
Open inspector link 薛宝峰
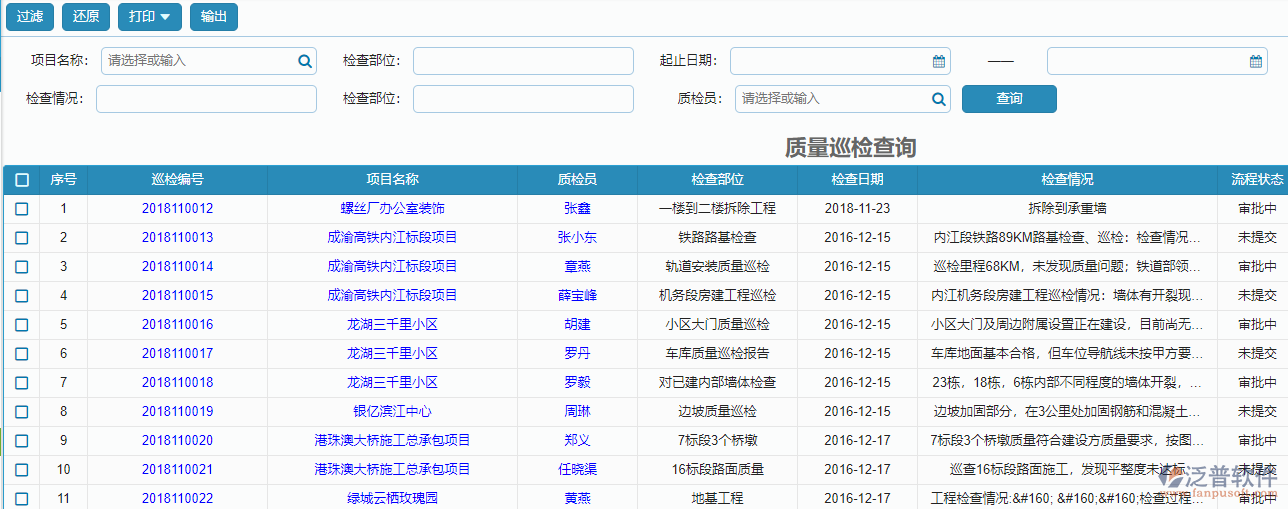pyautogui.click(x=577, y=296)
